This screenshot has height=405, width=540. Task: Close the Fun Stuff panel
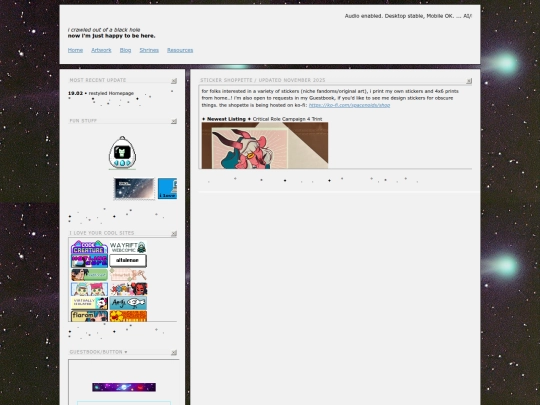tap(174, 121)
